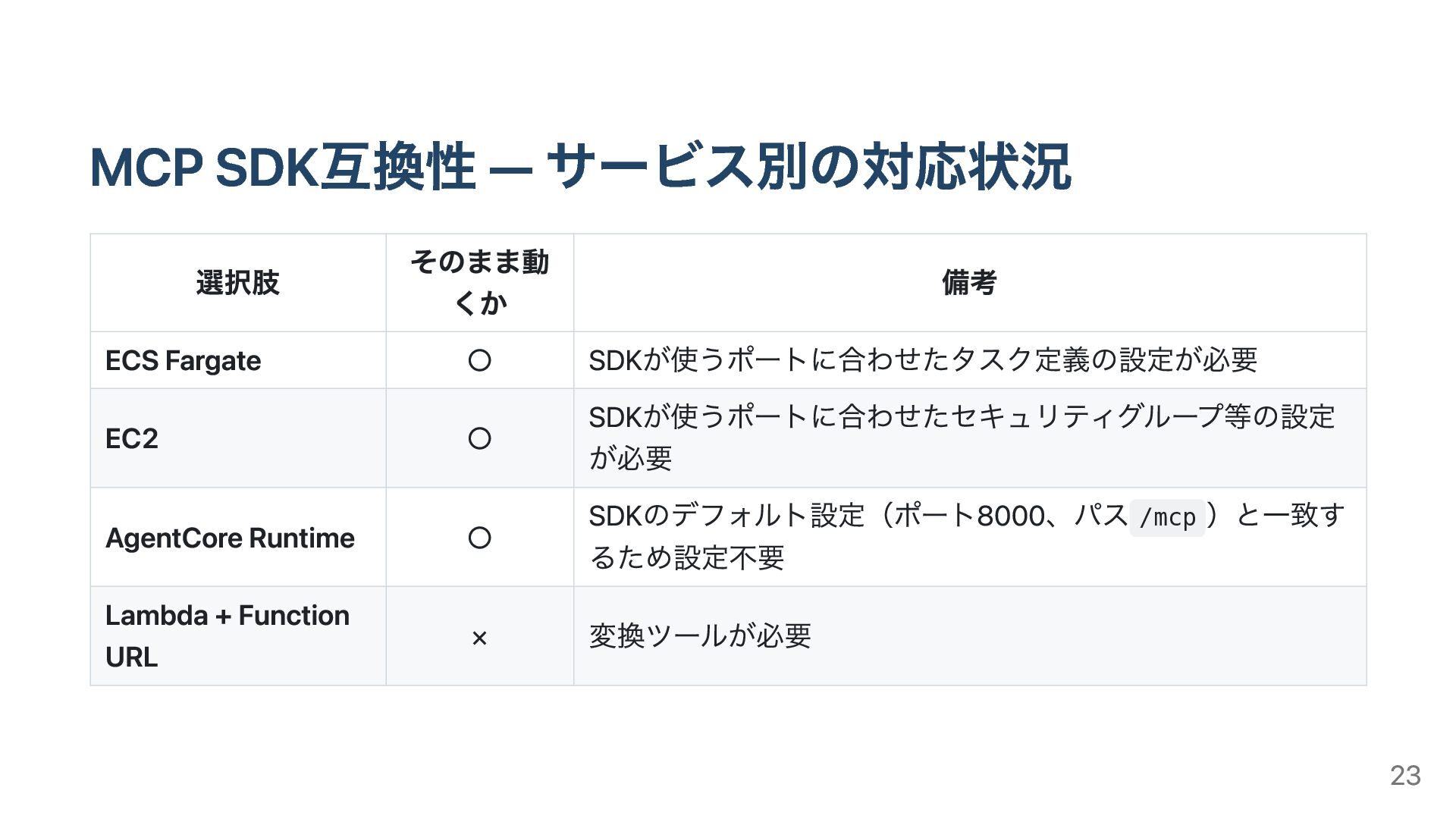
Task: Click the circle mark in the ECS Fargate row
Action: coord(479,360)
